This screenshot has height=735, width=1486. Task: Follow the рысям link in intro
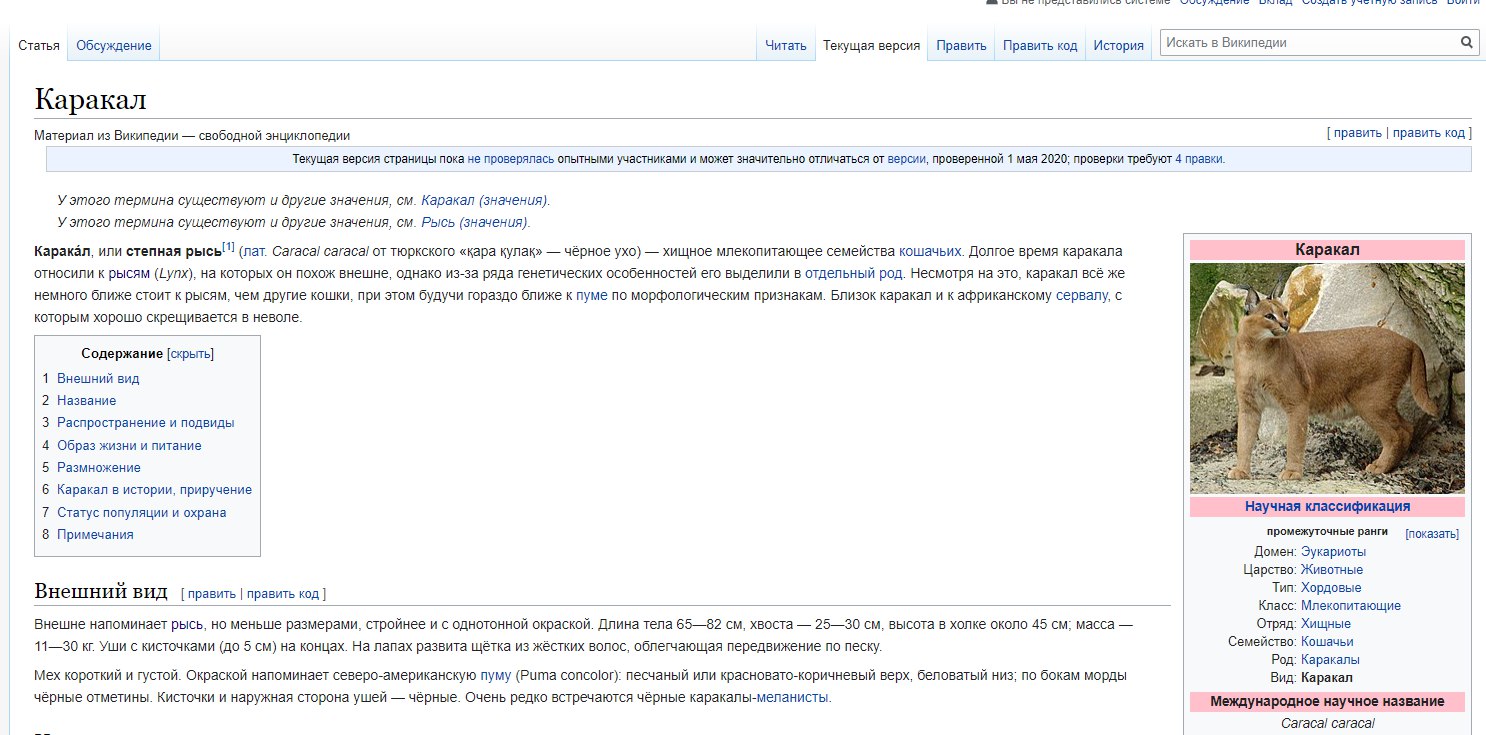coord(129,273)
